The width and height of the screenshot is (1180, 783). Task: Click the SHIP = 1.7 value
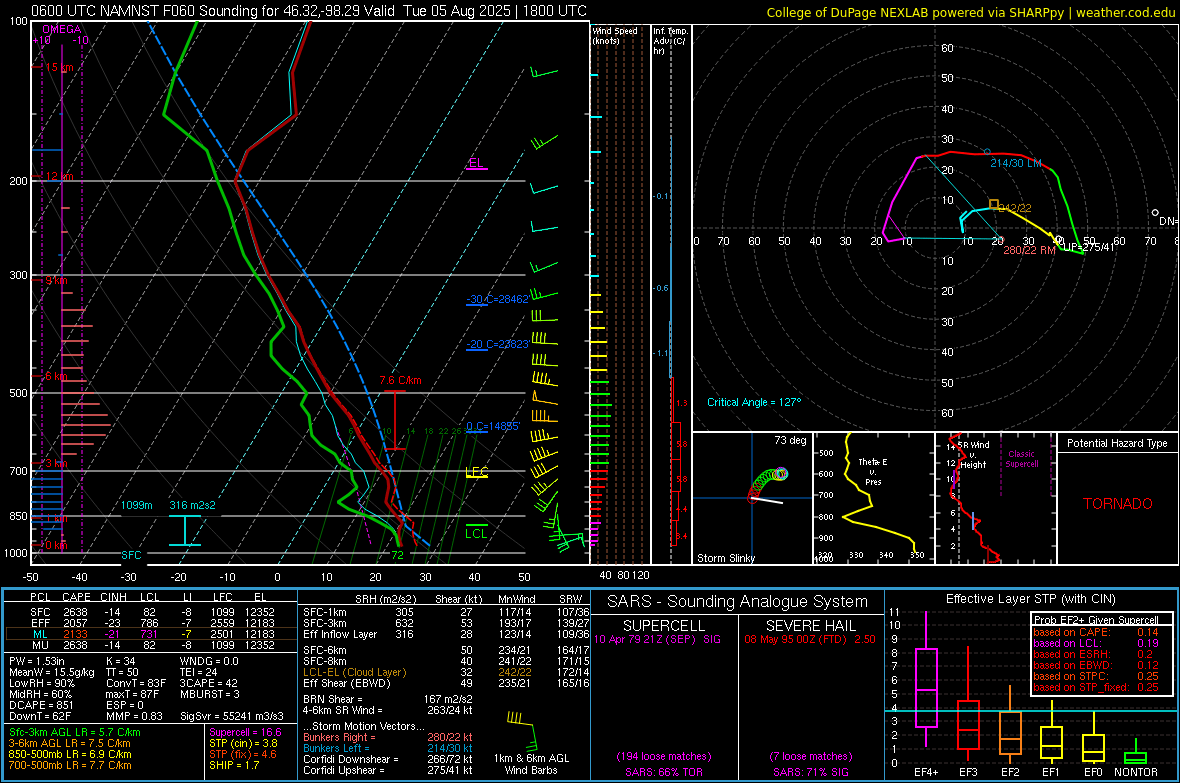(234, 765)
